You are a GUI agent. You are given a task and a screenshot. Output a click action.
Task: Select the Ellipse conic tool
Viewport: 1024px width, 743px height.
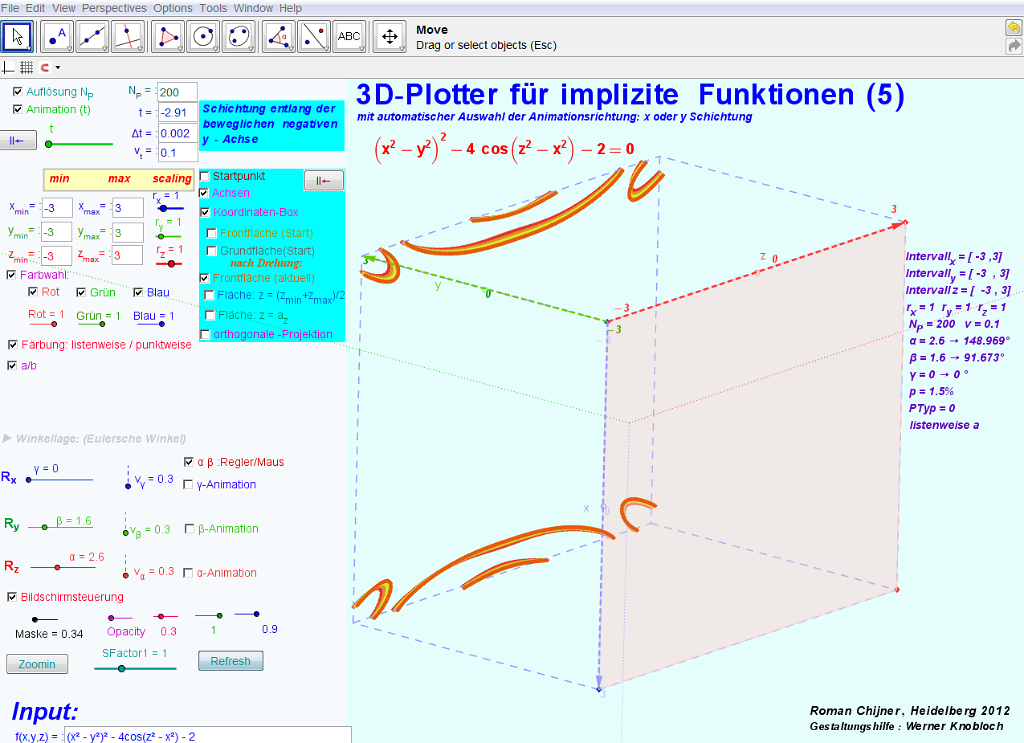(x=240, y=37)
